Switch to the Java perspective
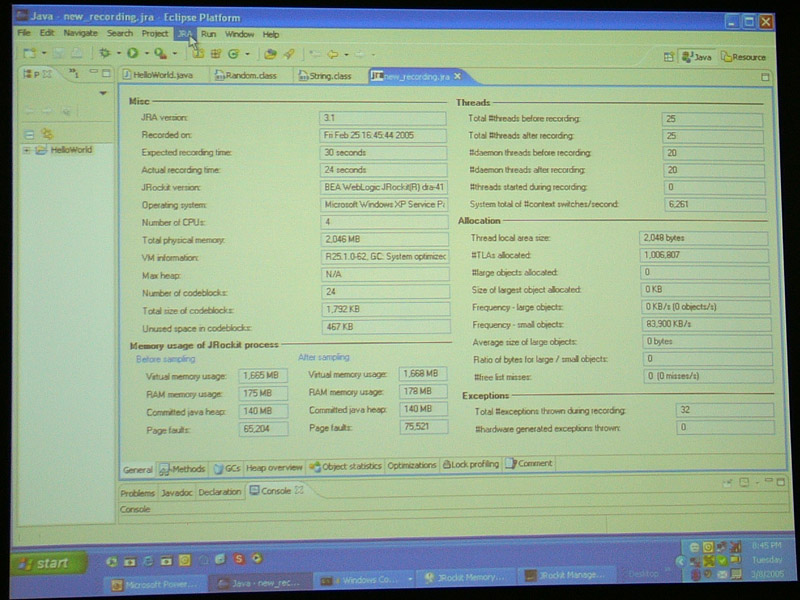This screenshot has width=800, height=600. [x=697, y=57]
